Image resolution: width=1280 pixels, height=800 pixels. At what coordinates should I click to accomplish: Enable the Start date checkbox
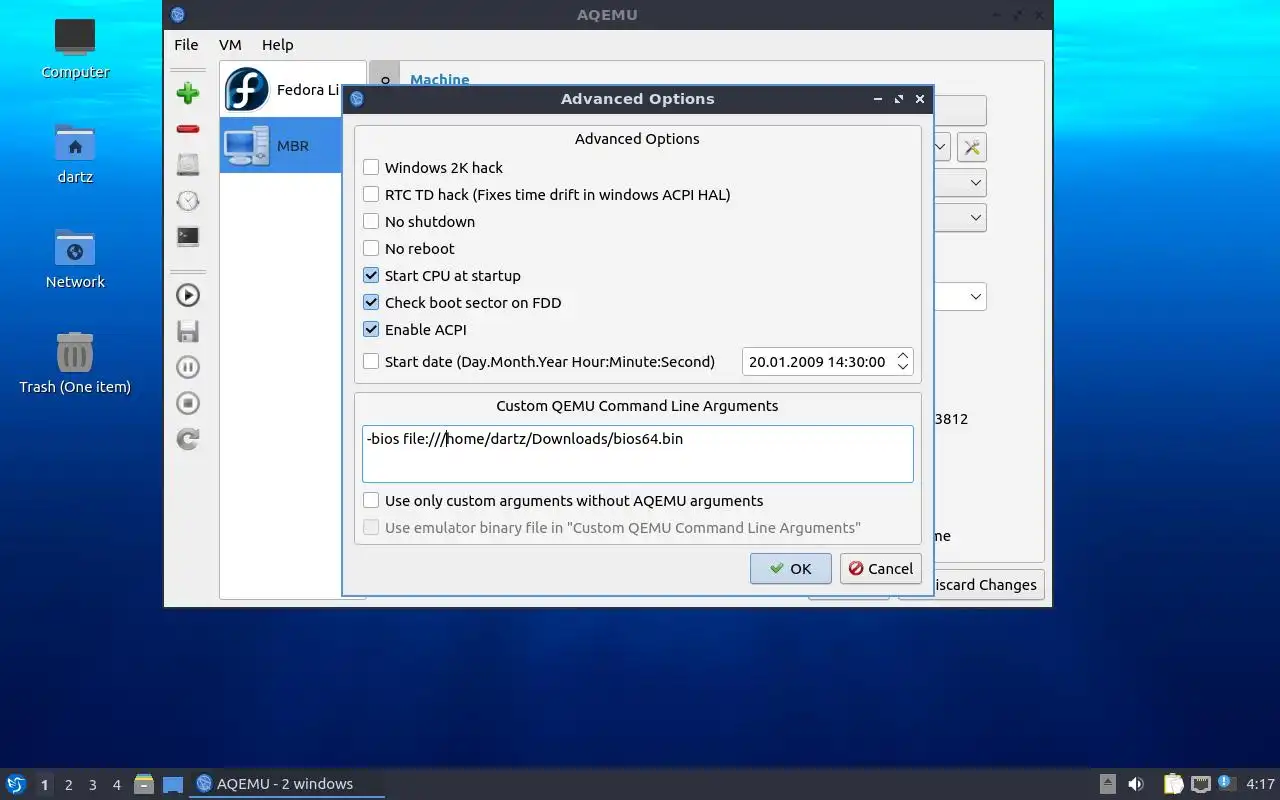(371, 362)
